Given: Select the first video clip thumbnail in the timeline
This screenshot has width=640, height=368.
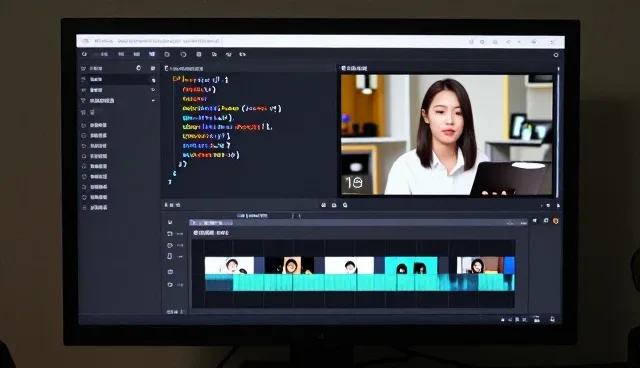Looking at the screenshot, I should pos(229,266).
